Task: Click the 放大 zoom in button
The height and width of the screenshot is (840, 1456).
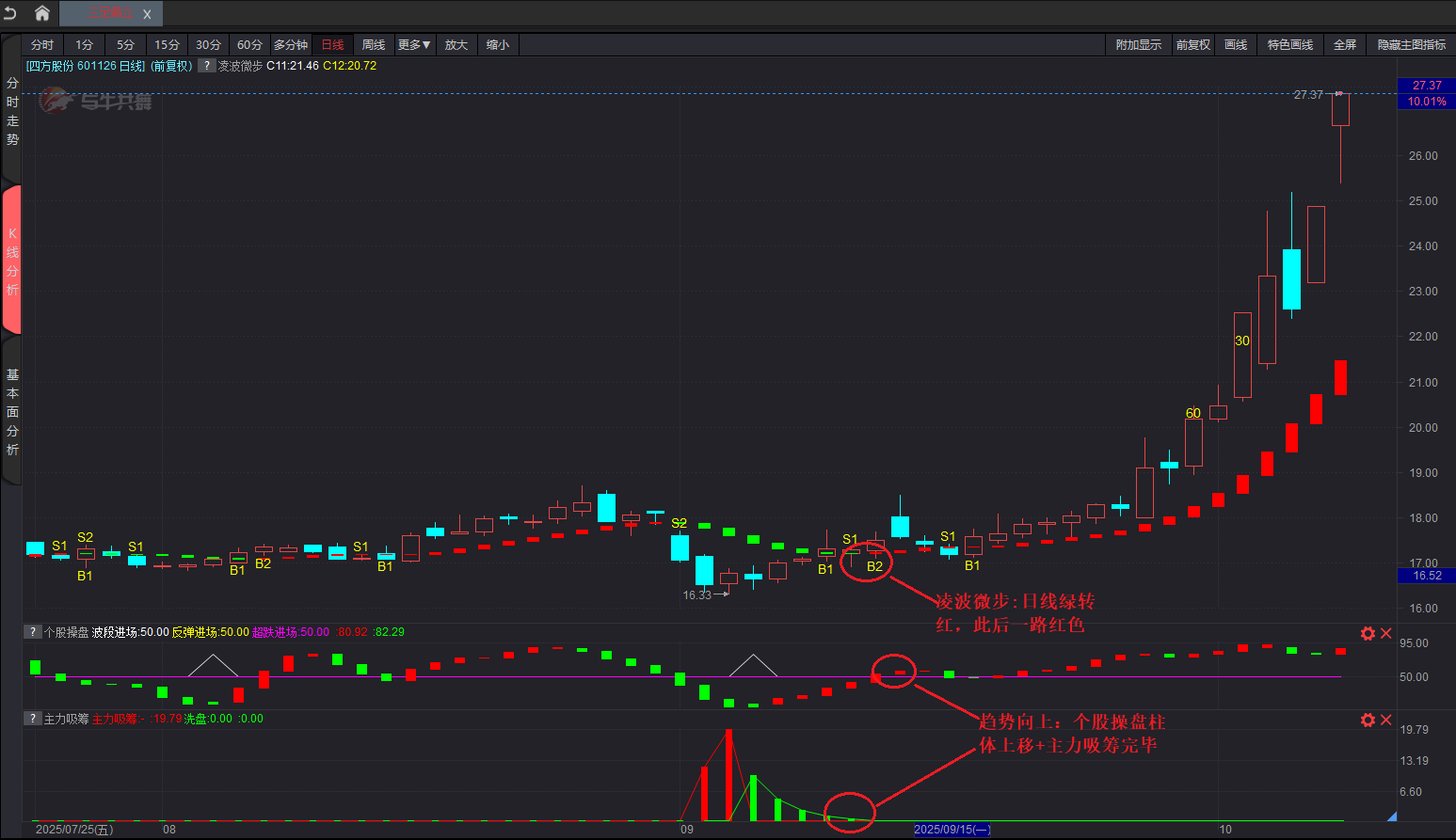Action: point(456,45)
